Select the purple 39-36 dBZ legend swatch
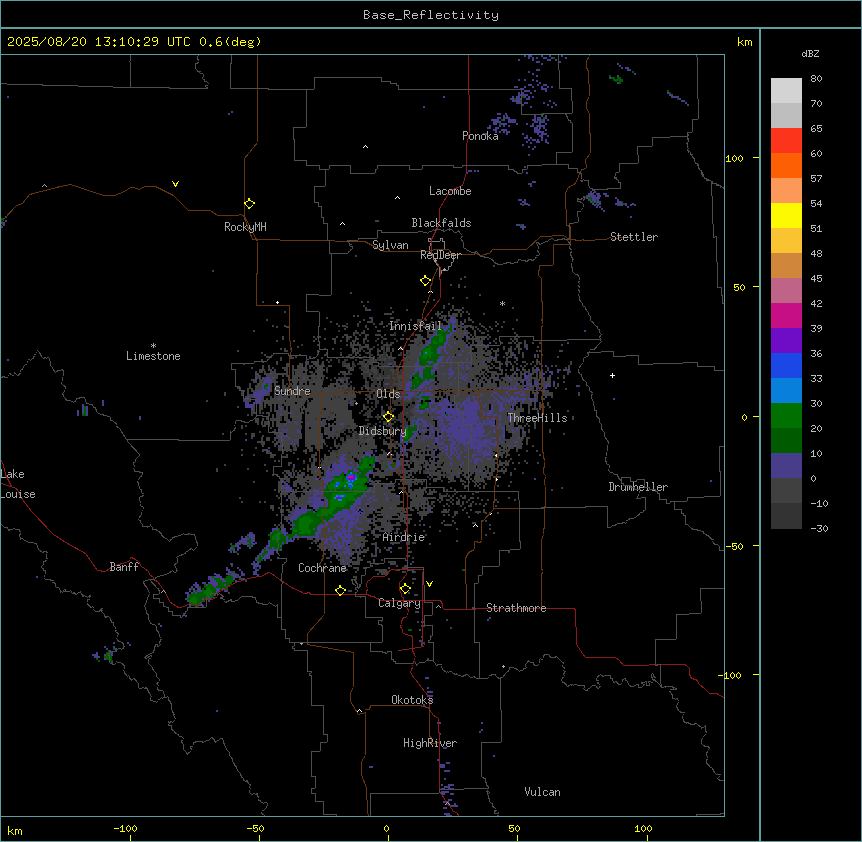 pos(786,340)
